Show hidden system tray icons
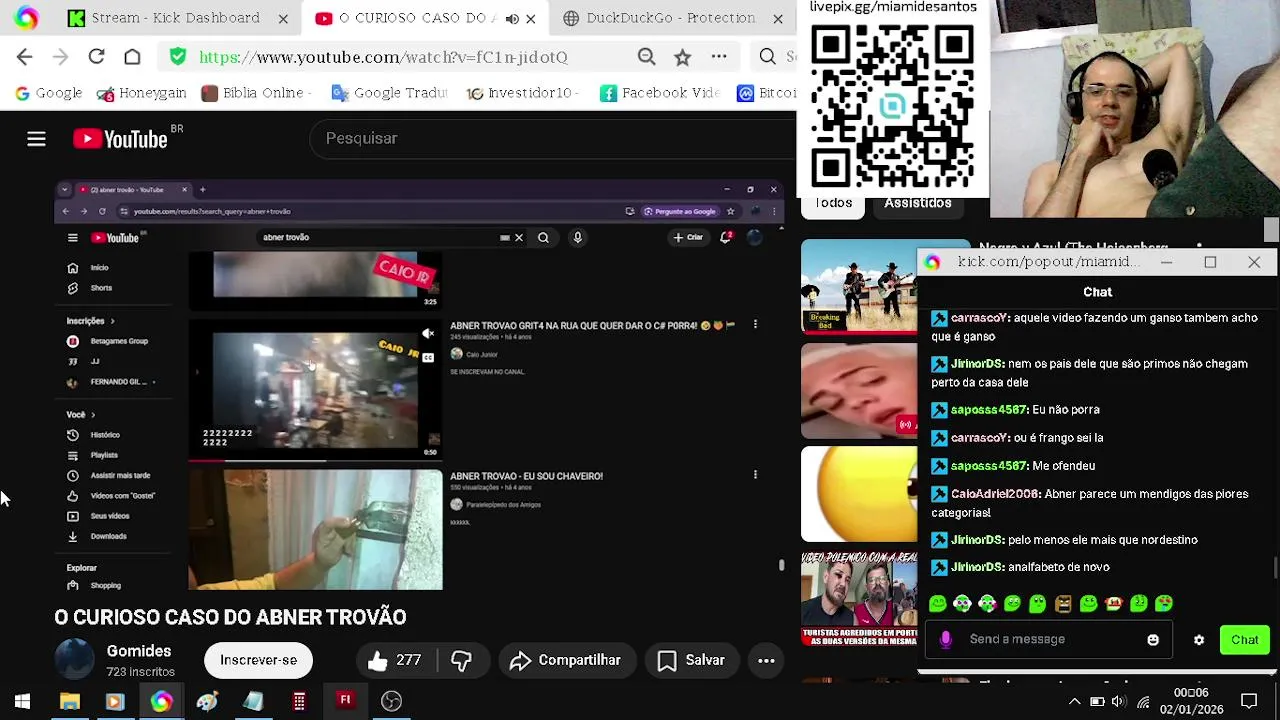 1074,701
